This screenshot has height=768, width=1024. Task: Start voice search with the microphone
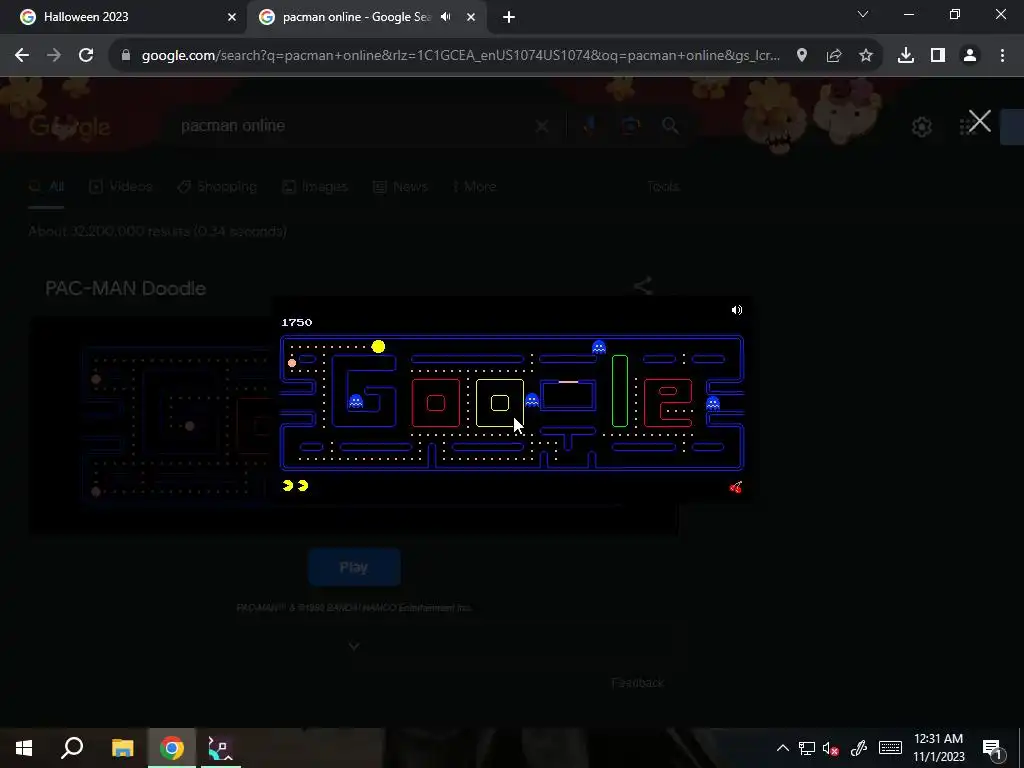click(588, 126)
